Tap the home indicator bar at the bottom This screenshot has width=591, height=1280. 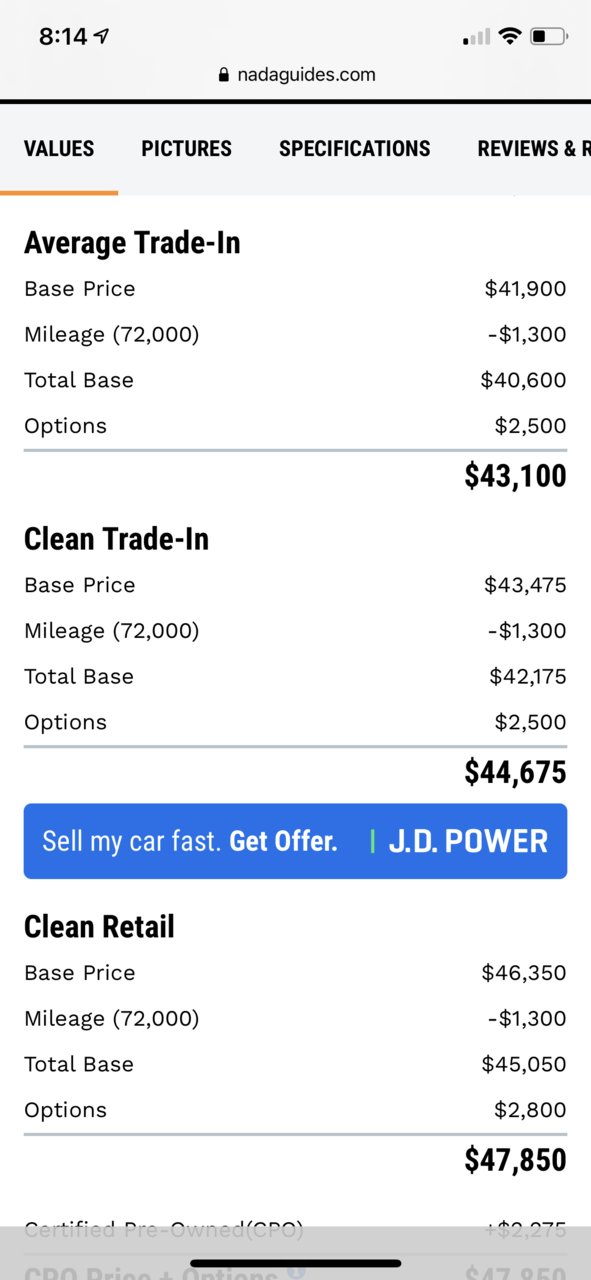click(x=296, y=1263)
